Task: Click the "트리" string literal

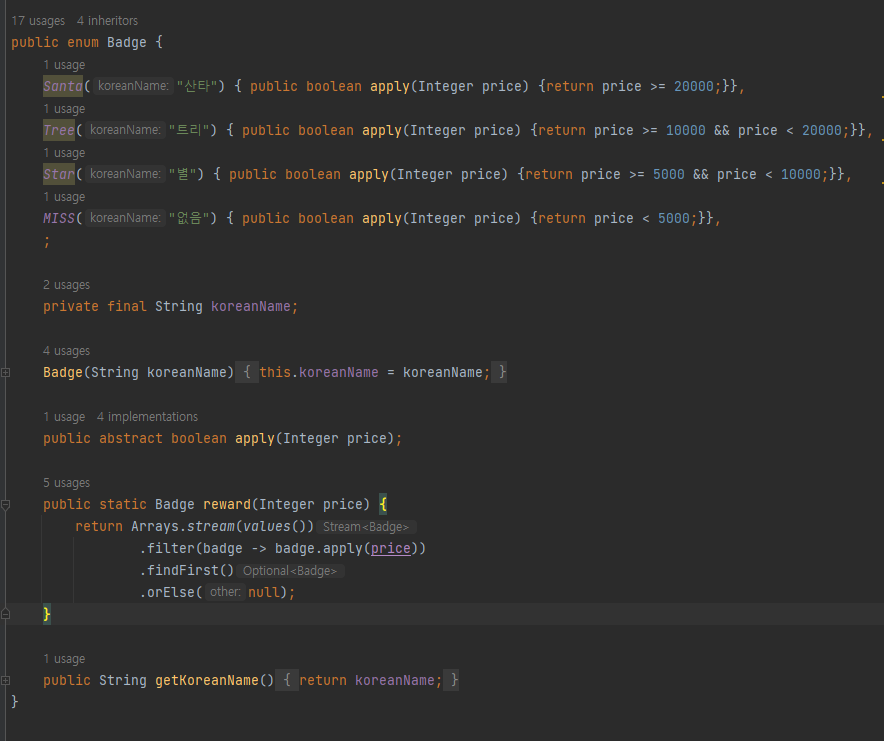Action: [189, 130]
